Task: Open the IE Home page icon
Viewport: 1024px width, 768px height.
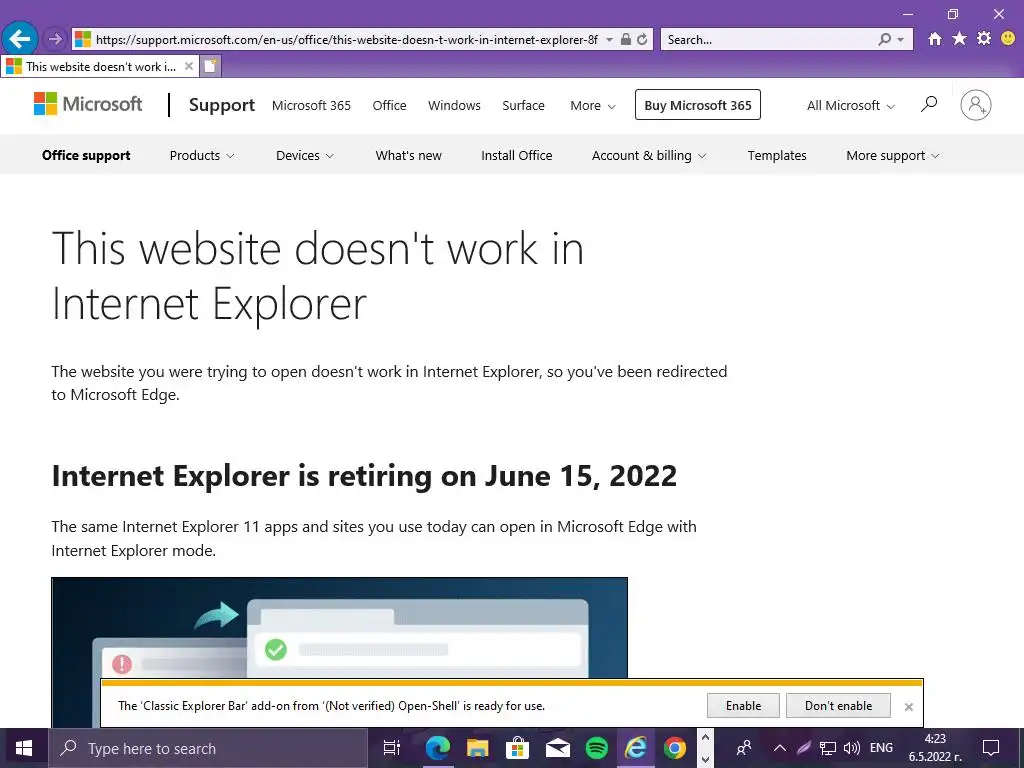Action: 935,39
